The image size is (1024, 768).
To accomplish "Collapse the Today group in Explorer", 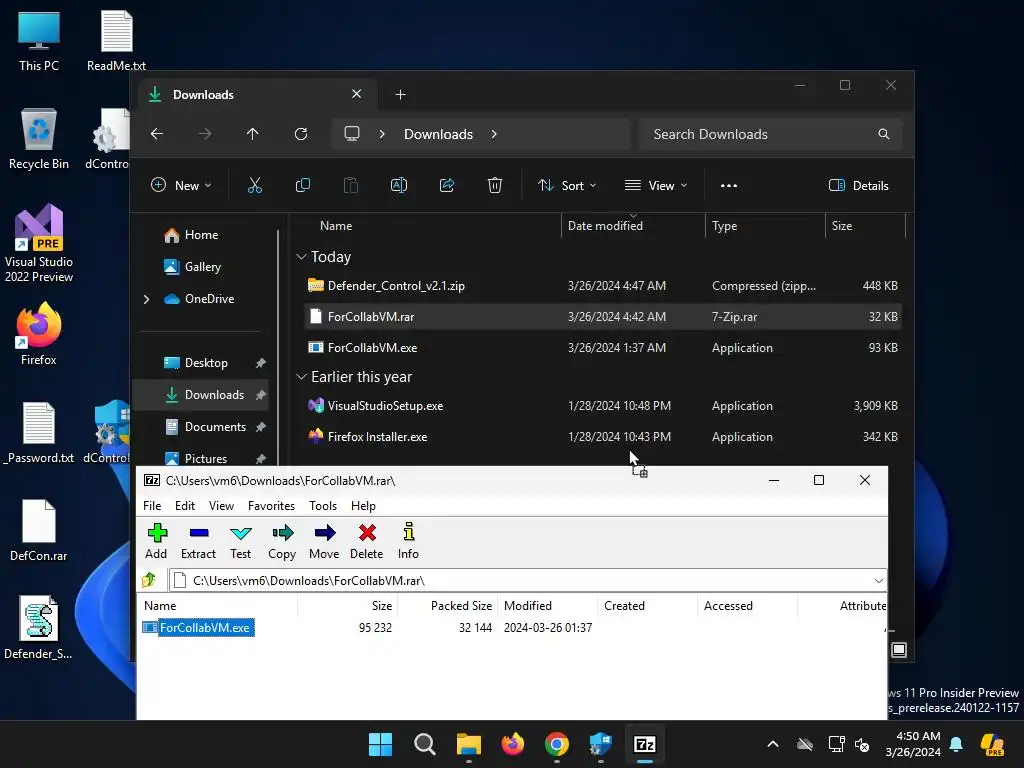I will click(x=301, y=257).
